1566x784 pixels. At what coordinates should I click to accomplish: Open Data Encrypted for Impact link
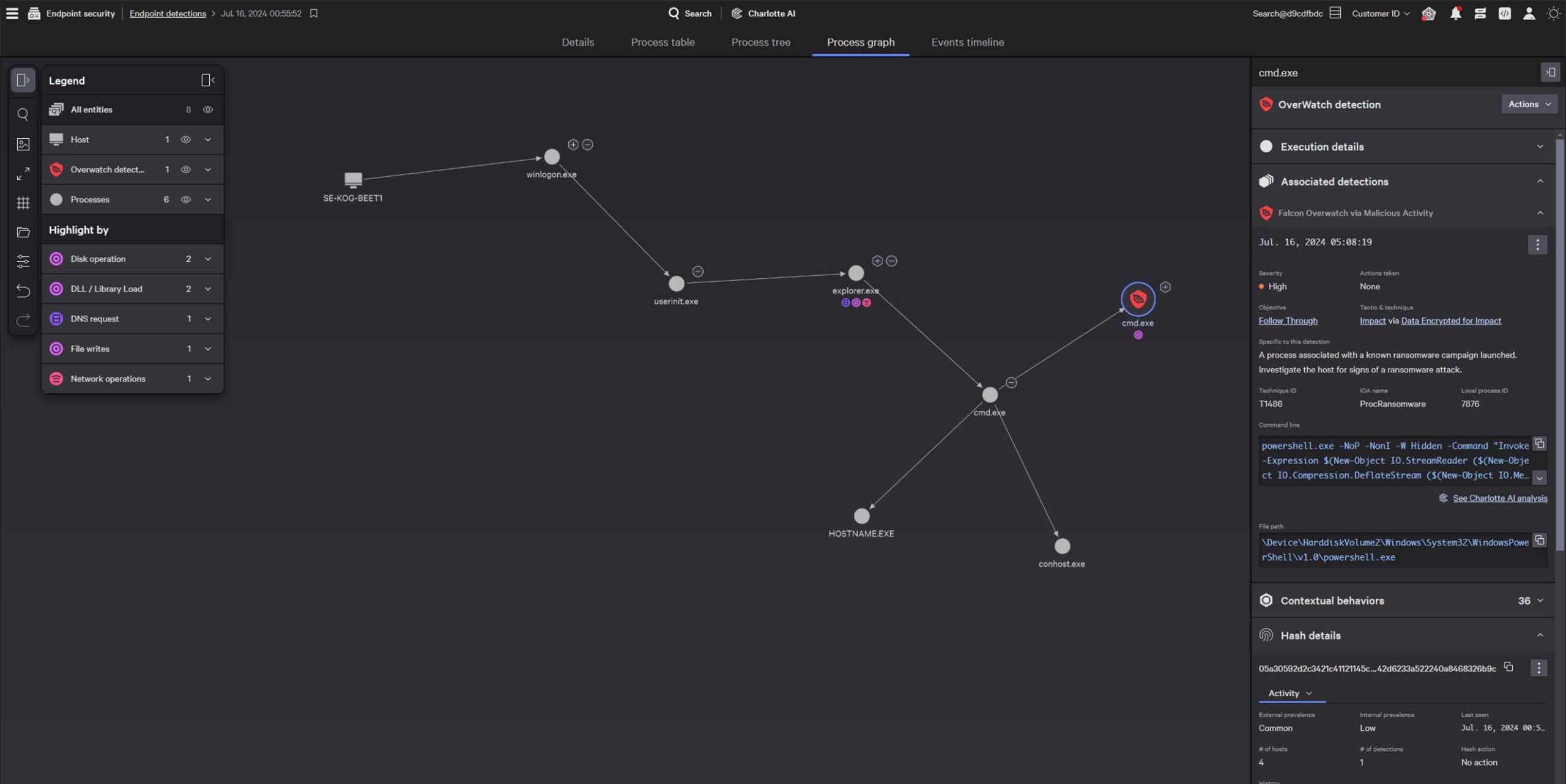pos(1450,320)
